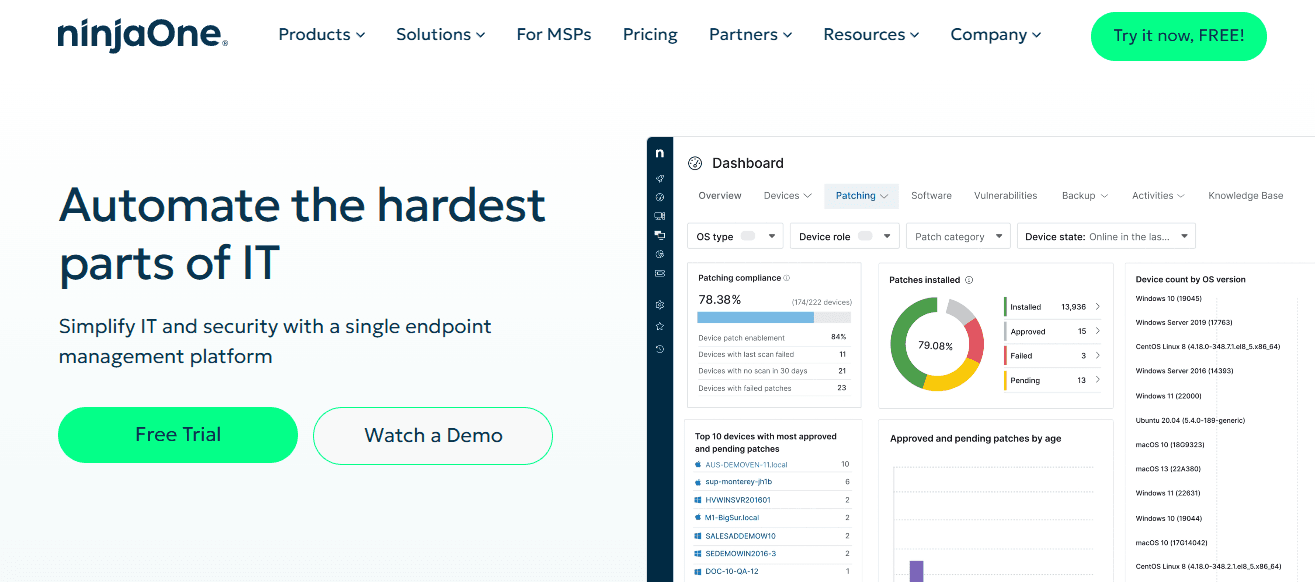Open the history clock icon in sidebar

660,349
